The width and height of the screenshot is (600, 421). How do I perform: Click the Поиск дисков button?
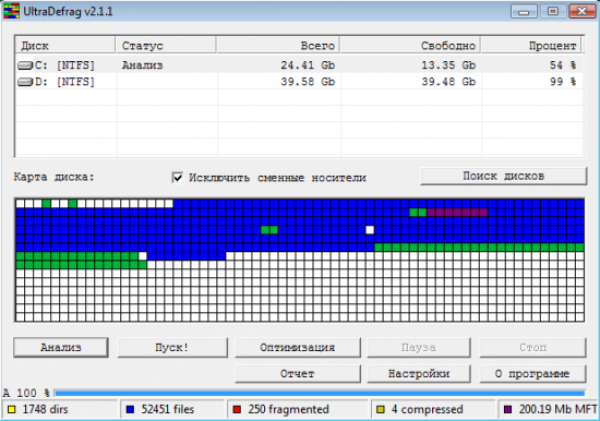click(503, 176)
